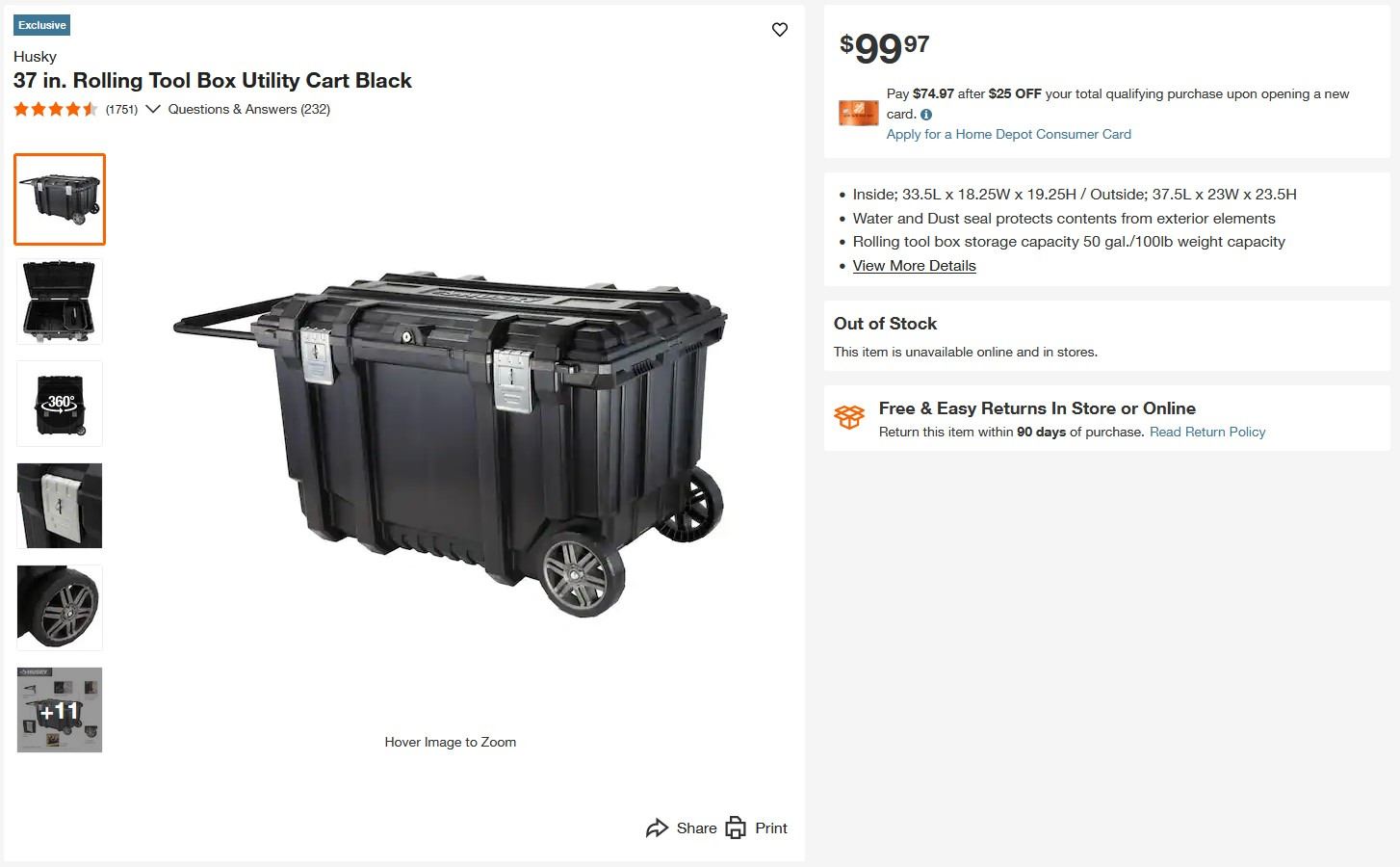This screenshot has width=1400, height=867.
Task: Open Apply for a Home Depot Consumer Card
Action: click(x=1008, y=135)
